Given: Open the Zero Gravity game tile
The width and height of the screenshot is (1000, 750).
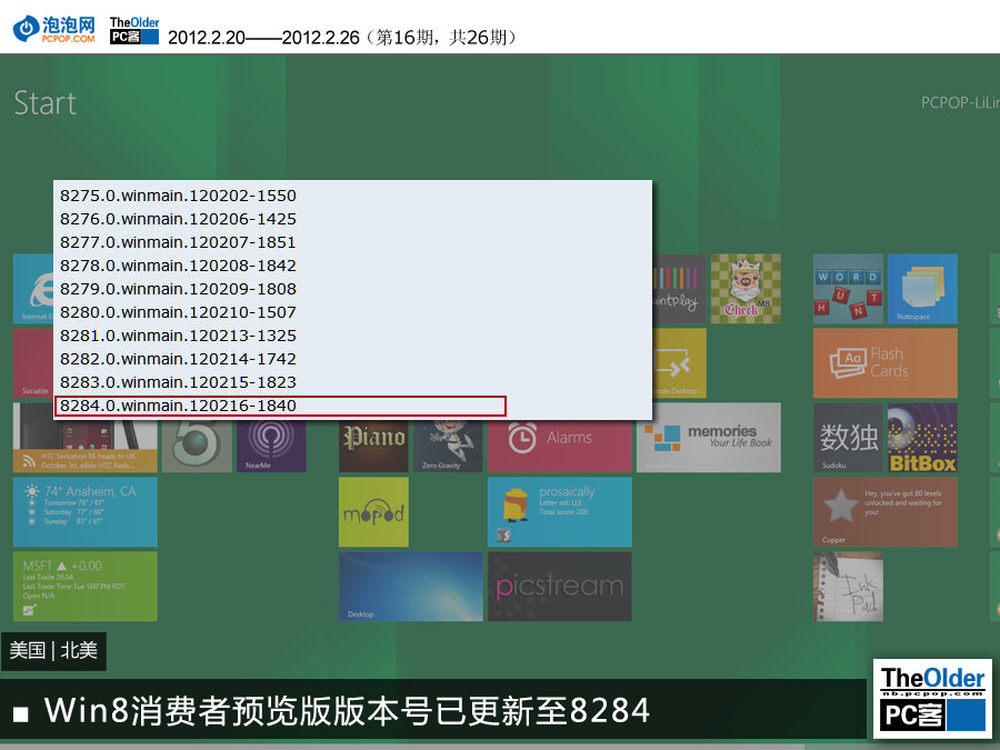Looking at the screenshot, I should click(448, 445).
